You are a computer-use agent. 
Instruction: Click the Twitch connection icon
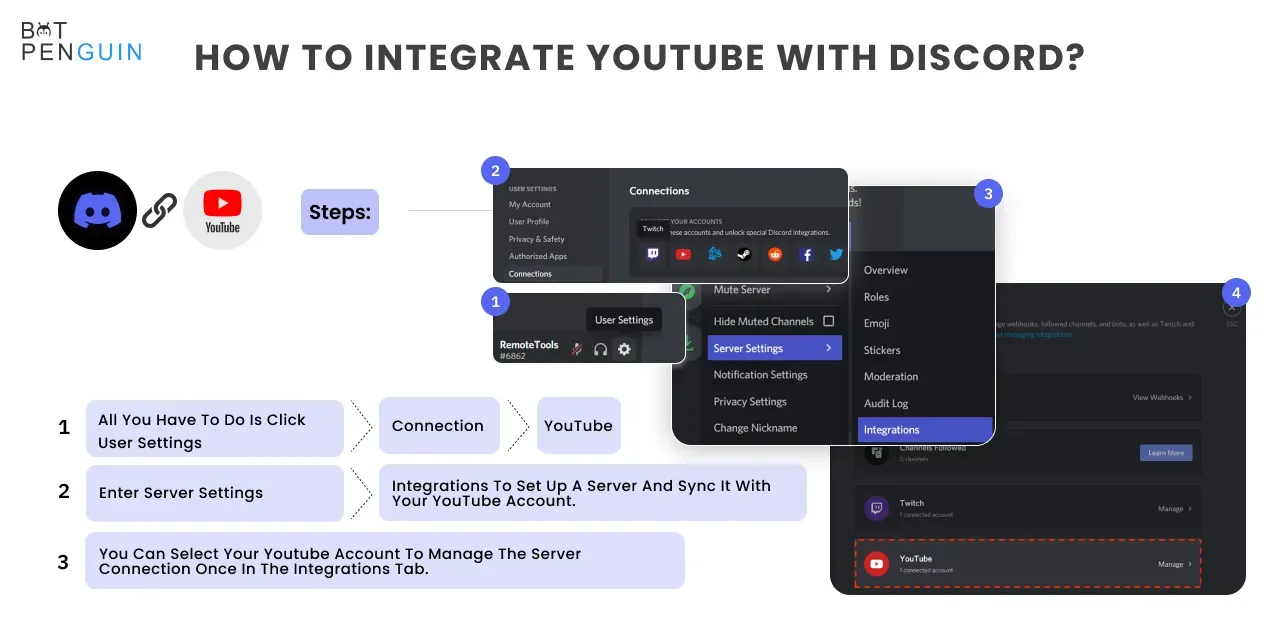(653, 254)
